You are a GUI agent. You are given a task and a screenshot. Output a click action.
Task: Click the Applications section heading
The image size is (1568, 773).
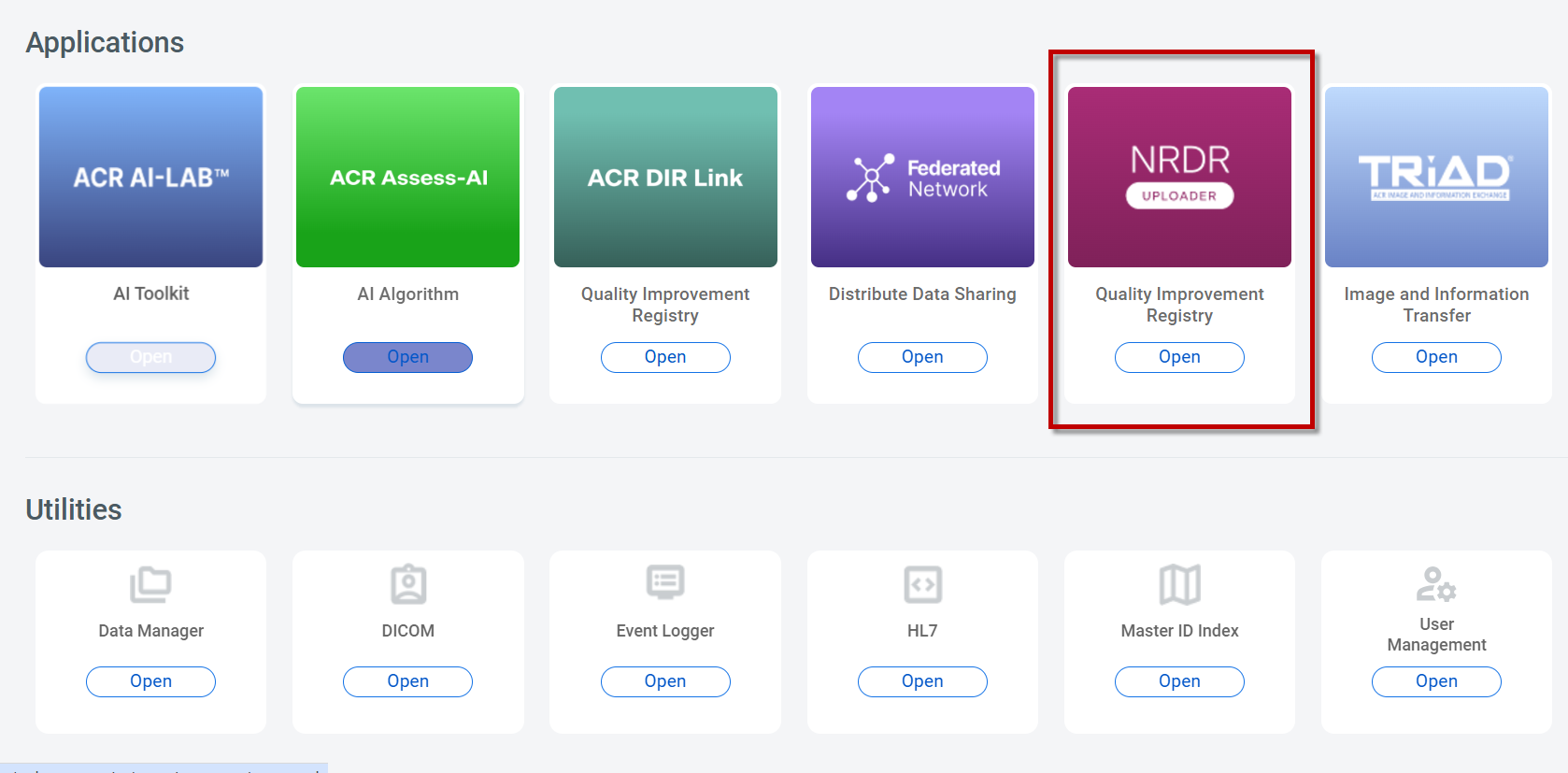pos(105,43)
